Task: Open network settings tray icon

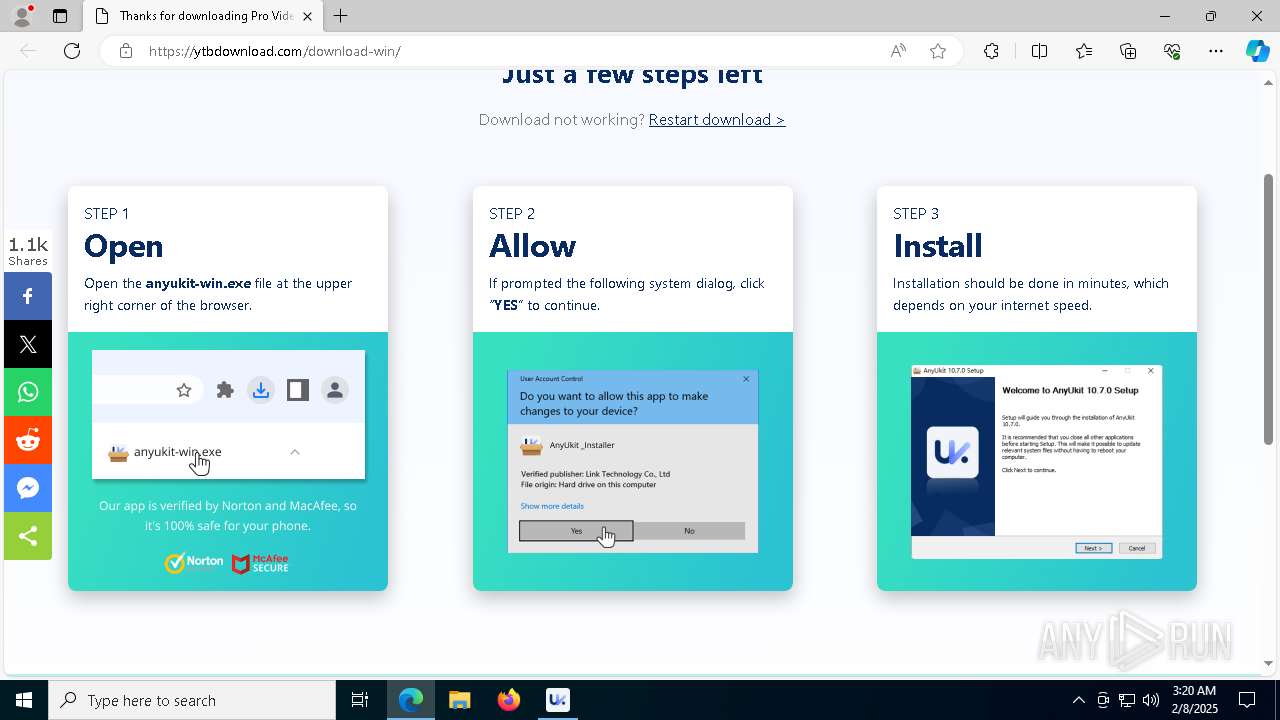Action: [1127, 700]
